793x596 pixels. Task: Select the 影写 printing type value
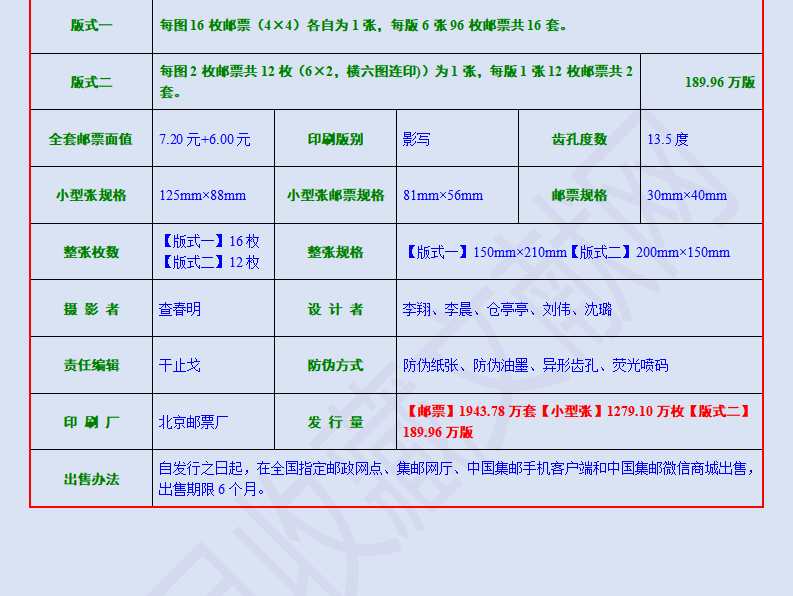click(417, 140)
